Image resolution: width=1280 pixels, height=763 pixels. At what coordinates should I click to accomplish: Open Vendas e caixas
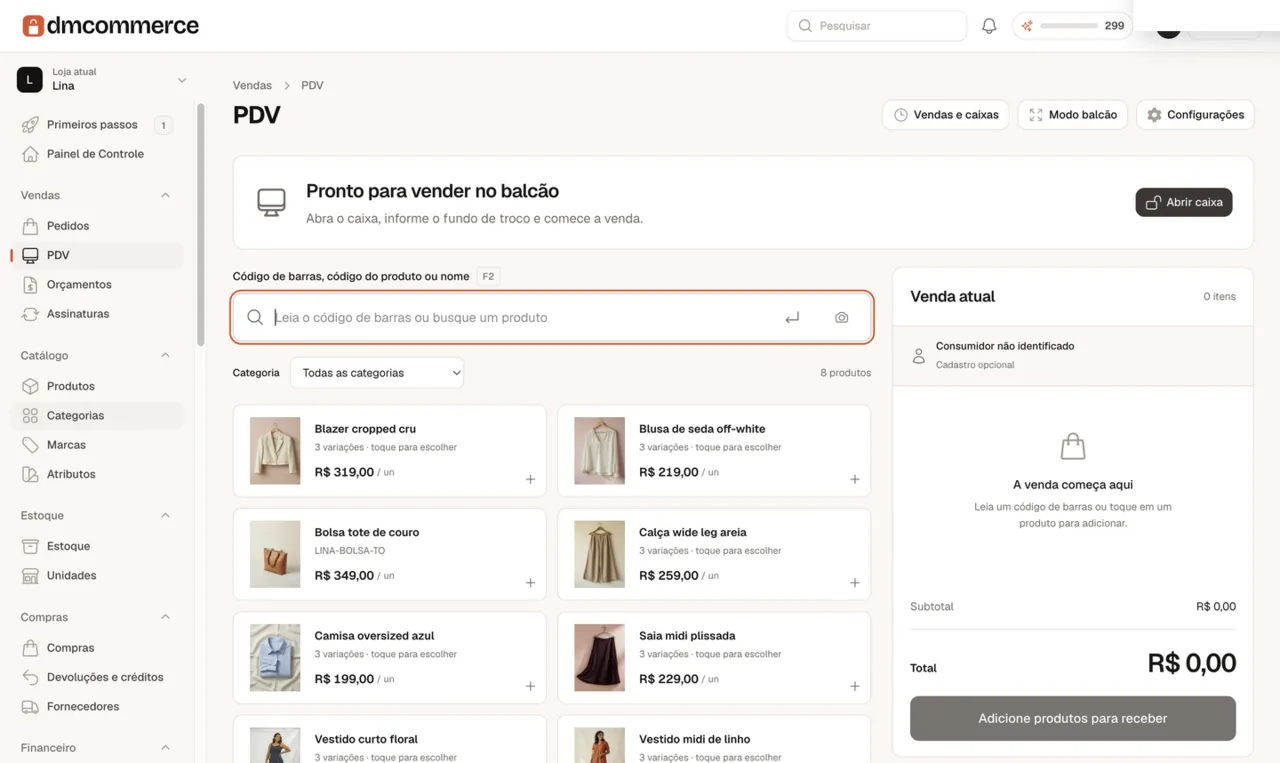pyautogui.click(x=946, y=115)
